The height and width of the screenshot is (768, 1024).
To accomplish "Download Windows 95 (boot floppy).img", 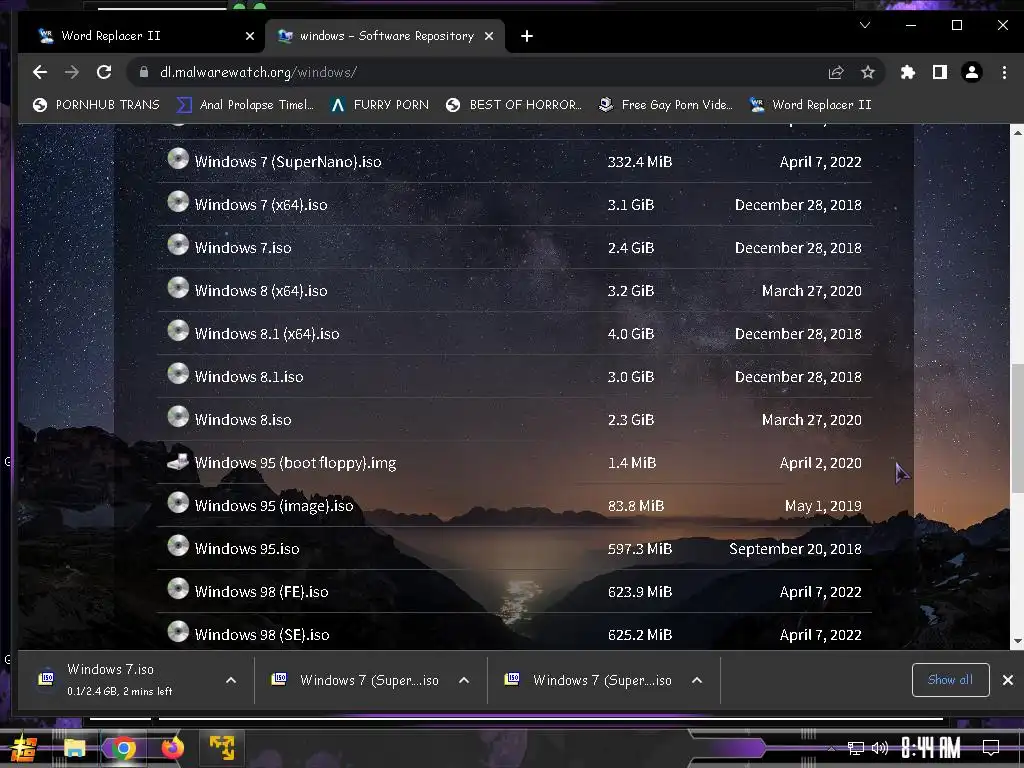I will click(x=295, y=463).
